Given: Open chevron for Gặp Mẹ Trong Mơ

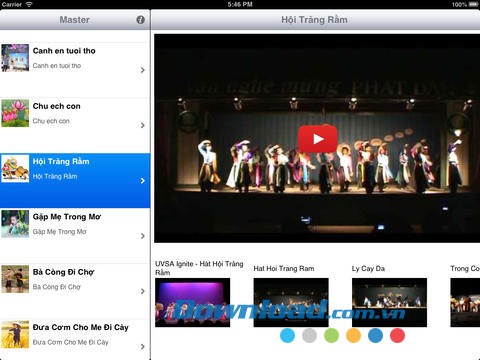Looking at the screenshot, I should 143,236.
